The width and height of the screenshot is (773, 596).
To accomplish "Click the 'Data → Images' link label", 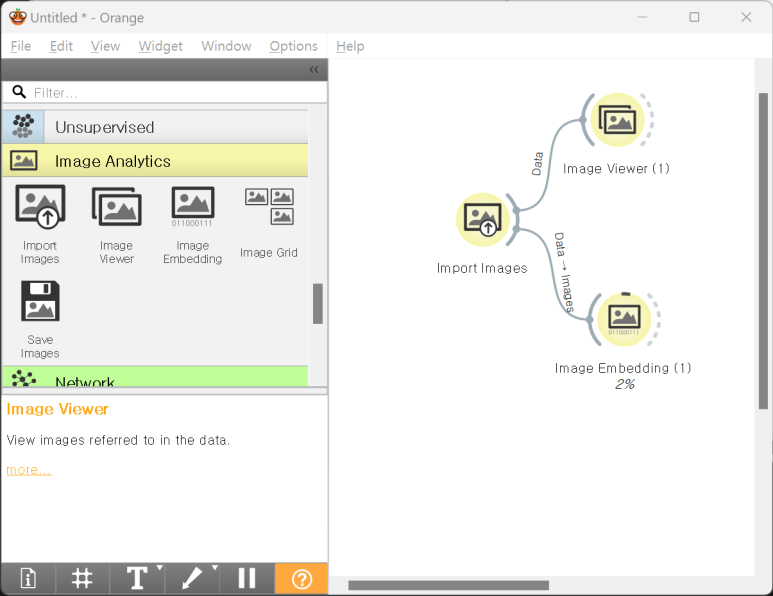I will 564,272.
